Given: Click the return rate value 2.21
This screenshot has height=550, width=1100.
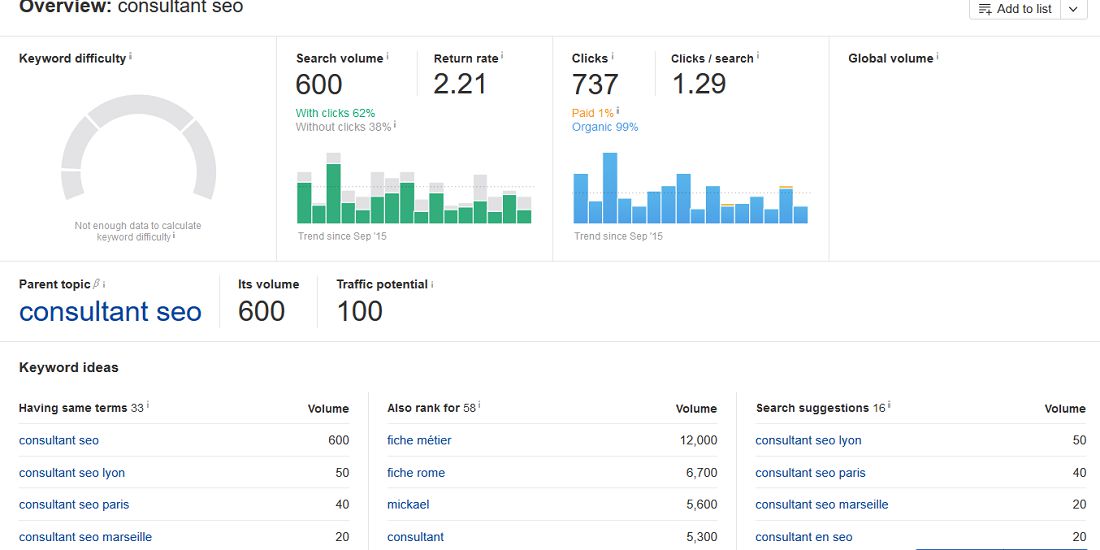Looking at the screenshot, I should tap(460, 84).
